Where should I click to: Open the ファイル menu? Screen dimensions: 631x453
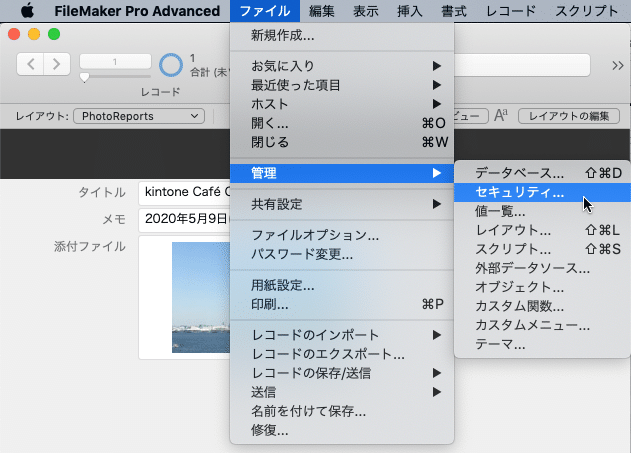[265, 11]
